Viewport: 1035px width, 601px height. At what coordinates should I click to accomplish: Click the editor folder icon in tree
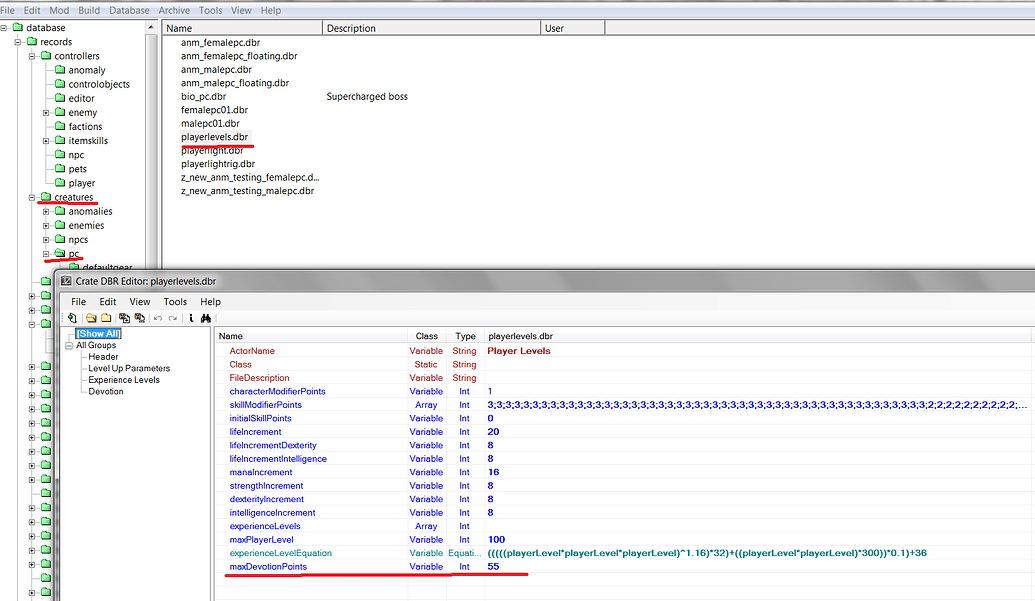click(x=60, y=99)
